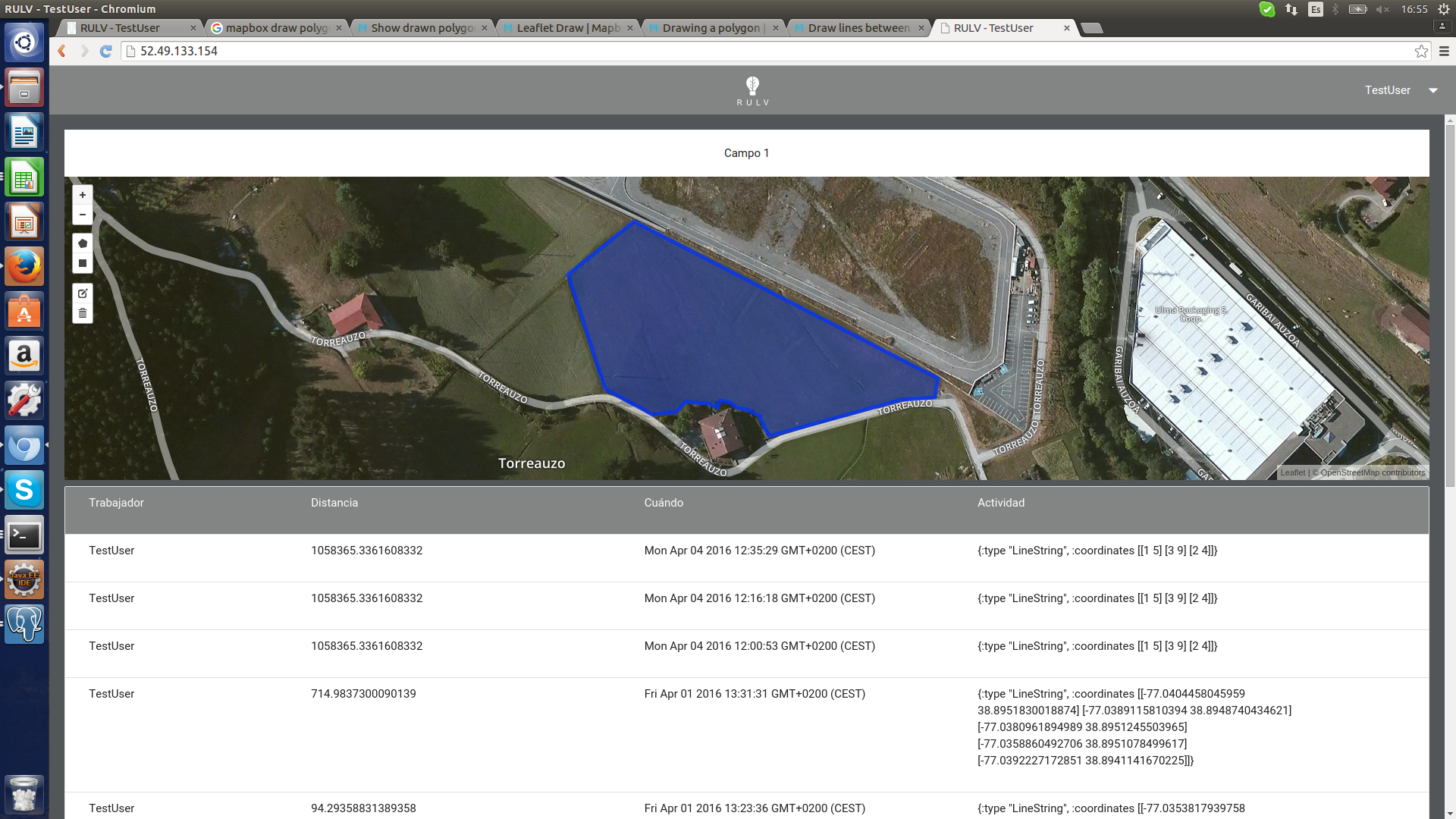1456x819 pixels.
Task: Open the sound volume indicator
Action: (1383, 9)
